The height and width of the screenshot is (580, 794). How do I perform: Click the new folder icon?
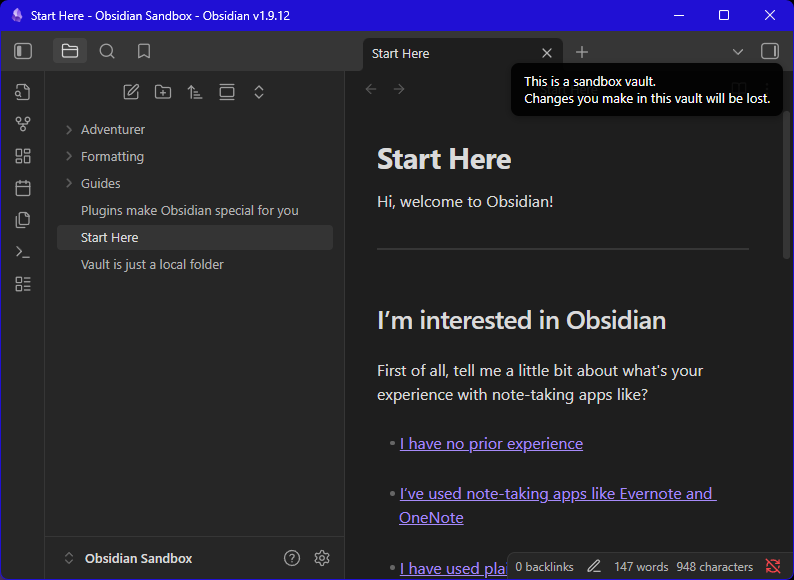(163, 92)
